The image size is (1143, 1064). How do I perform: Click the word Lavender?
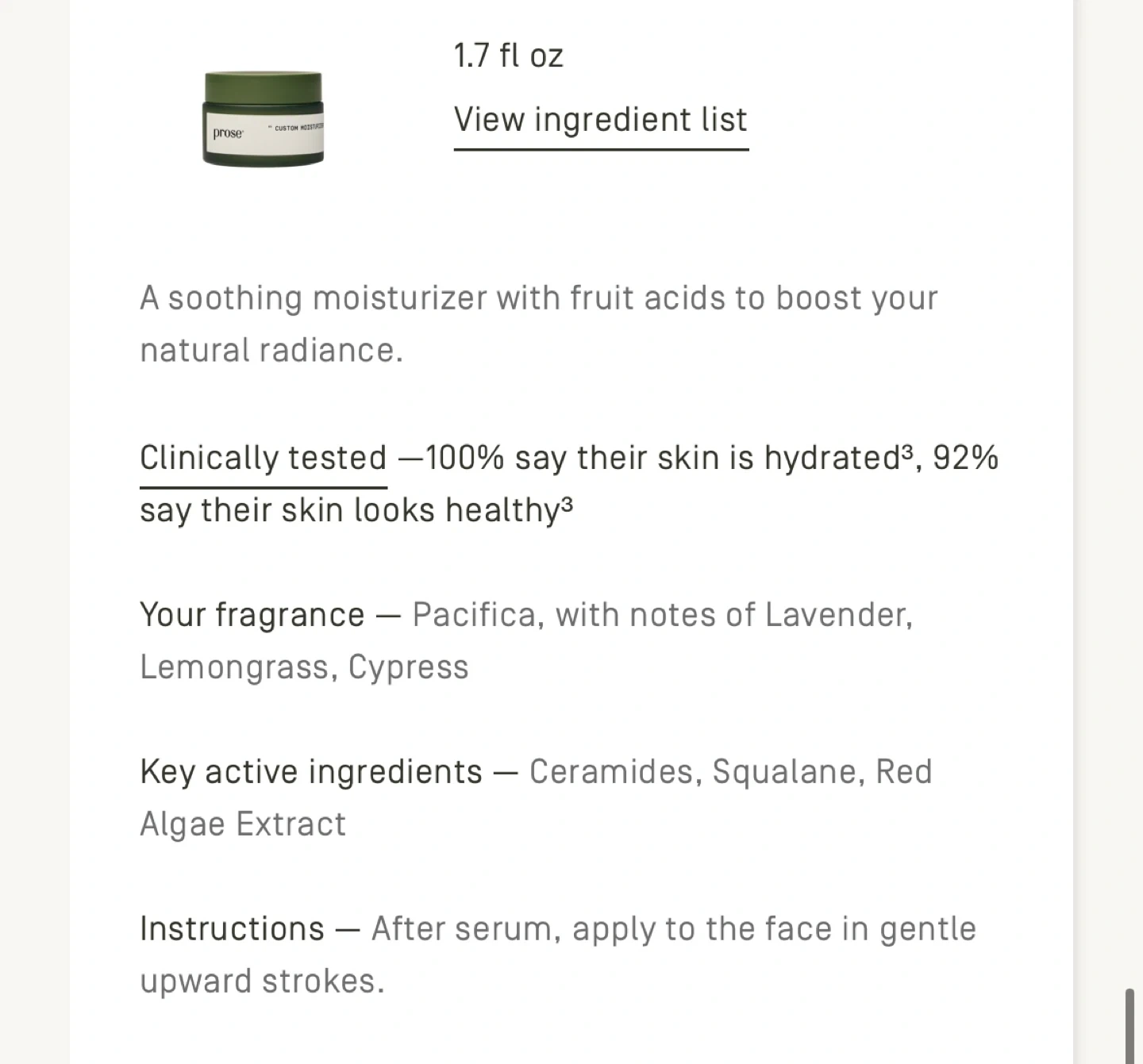[838, 615]
